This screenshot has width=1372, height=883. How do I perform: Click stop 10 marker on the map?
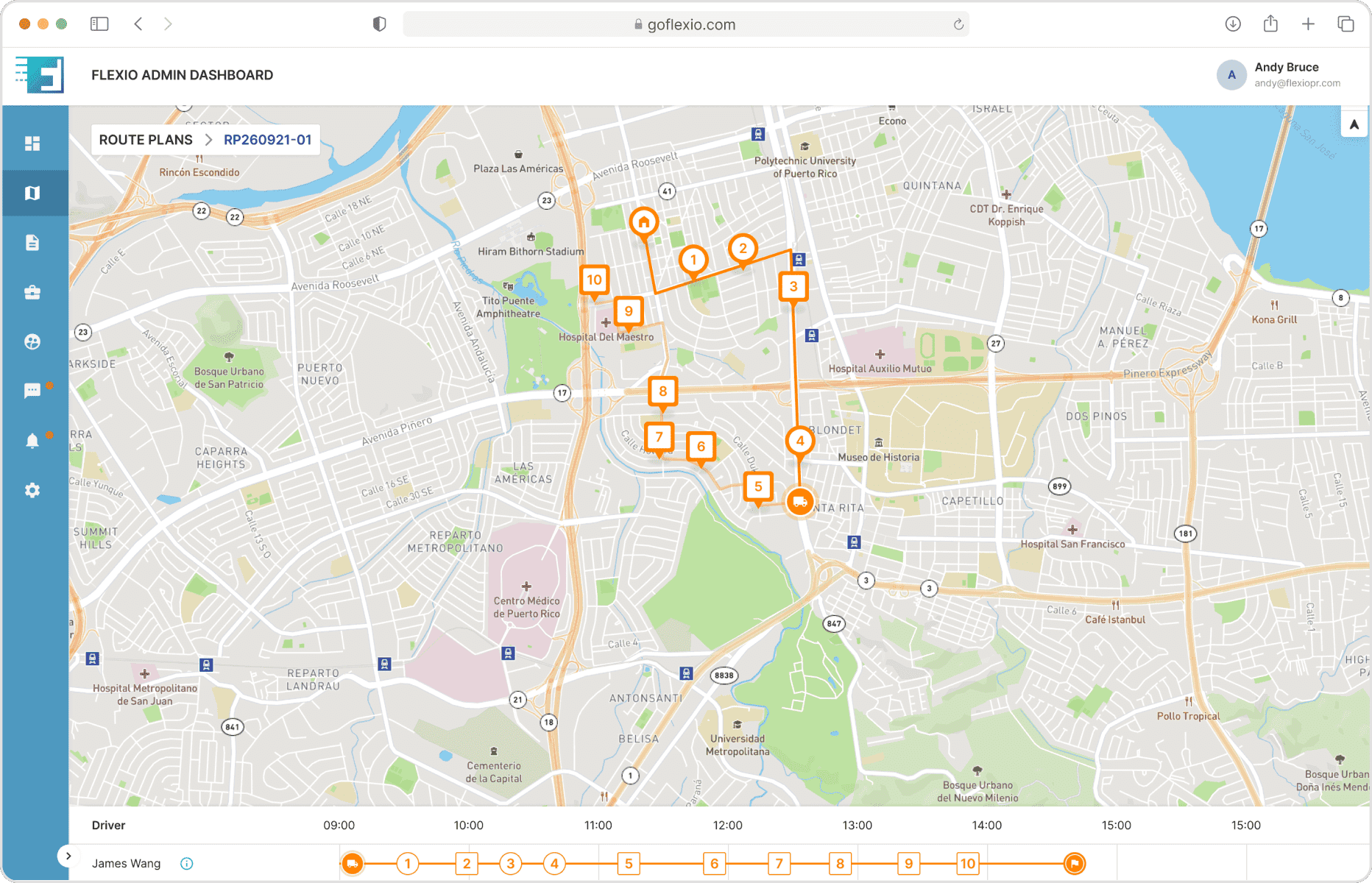[x=594, y=280]
